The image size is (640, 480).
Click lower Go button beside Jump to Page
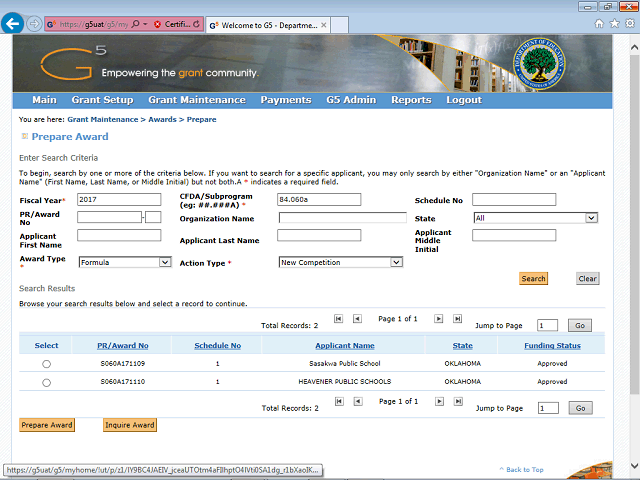point(580,408)
